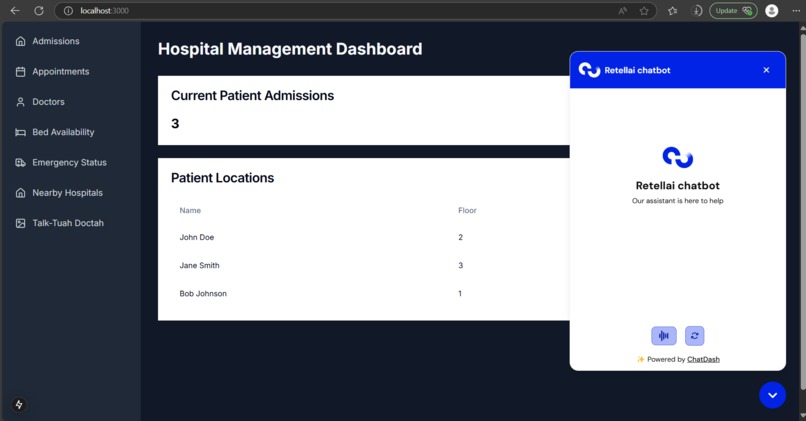Click the Name column header

tap(190, 210)
